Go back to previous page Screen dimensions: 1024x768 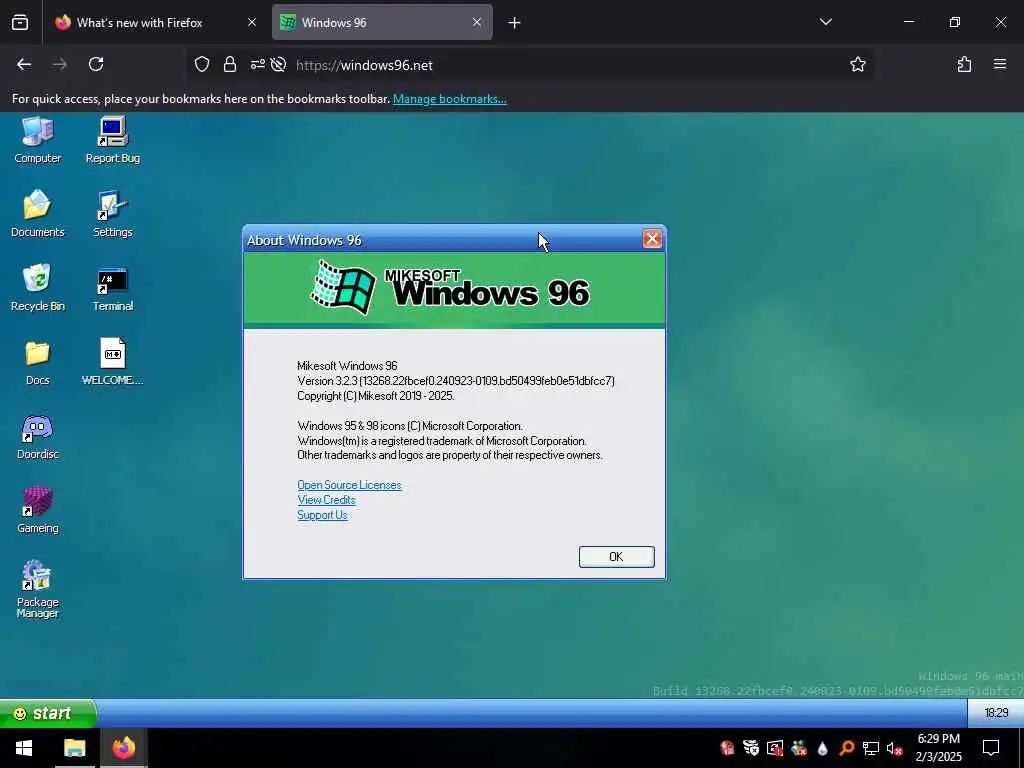click(24, 64)
